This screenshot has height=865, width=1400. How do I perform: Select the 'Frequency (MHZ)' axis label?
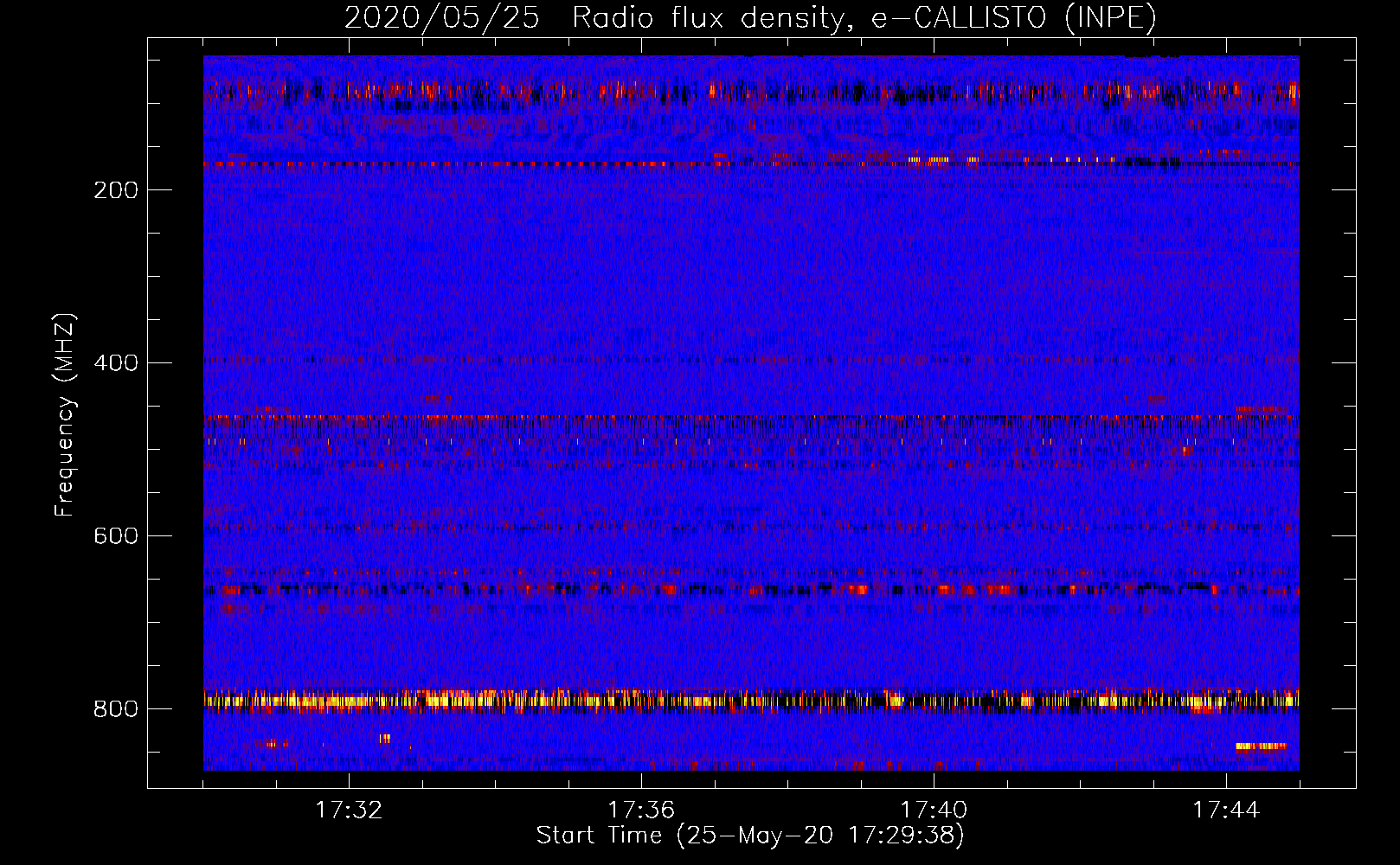[65, 415]
